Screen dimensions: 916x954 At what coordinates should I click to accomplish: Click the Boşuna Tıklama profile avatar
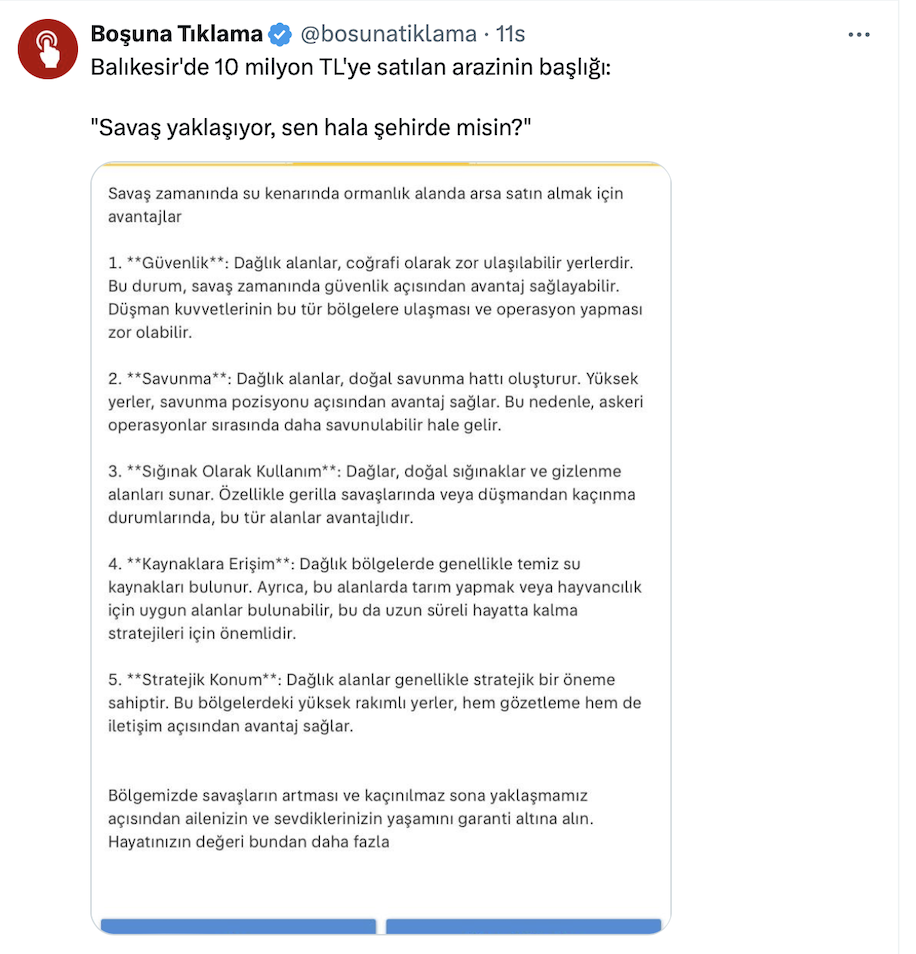pos(48,49)
